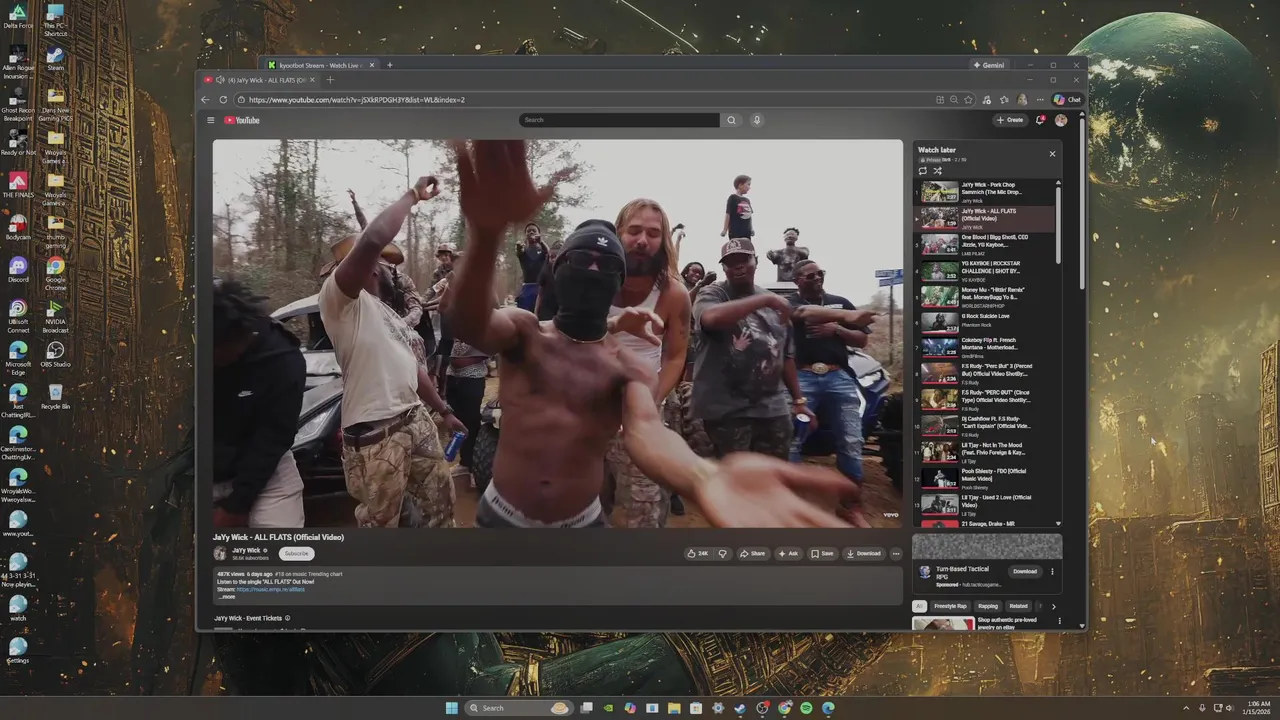
Task: Click the taskbar Search box
Action: coord(519,708)
